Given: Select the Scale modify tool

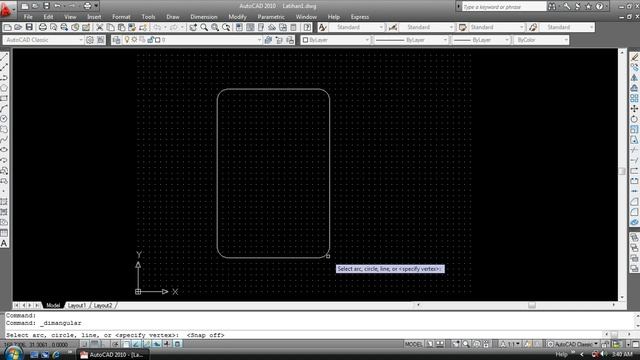Looking at the screenshot, I should point(634,129).
